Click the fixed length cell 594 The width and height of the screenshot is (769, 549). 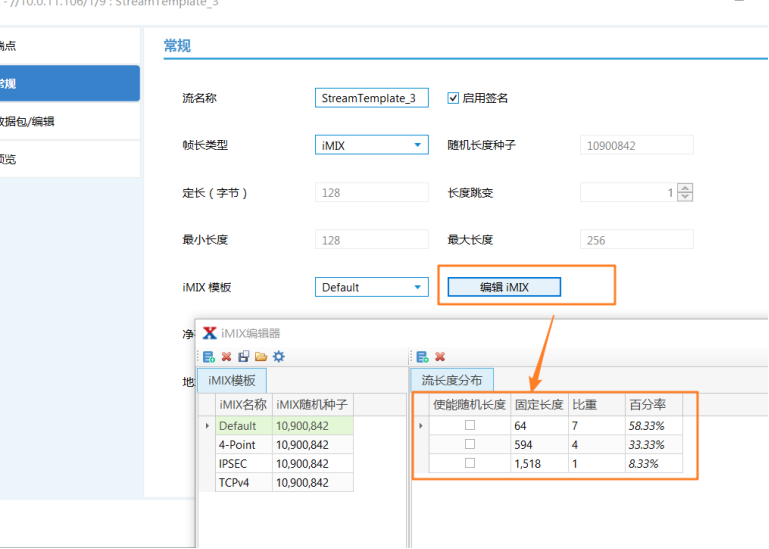point(539,444)
